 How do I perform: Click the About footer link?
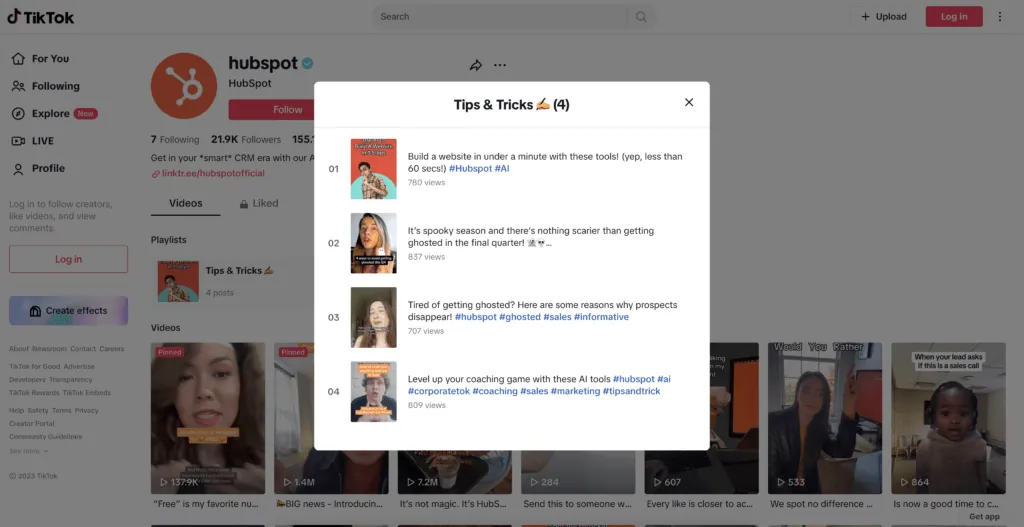(x=19, y=349)
